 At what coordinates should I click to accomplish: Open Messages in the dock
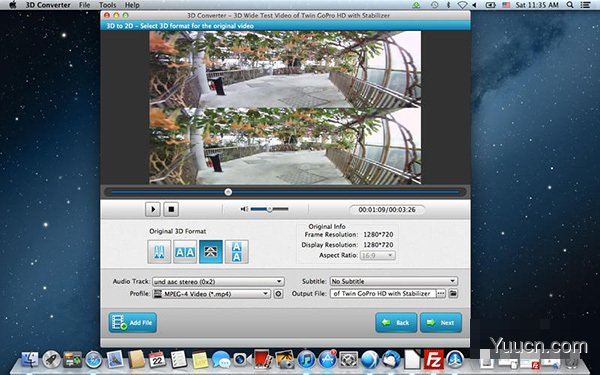click(x=221, y=359)
